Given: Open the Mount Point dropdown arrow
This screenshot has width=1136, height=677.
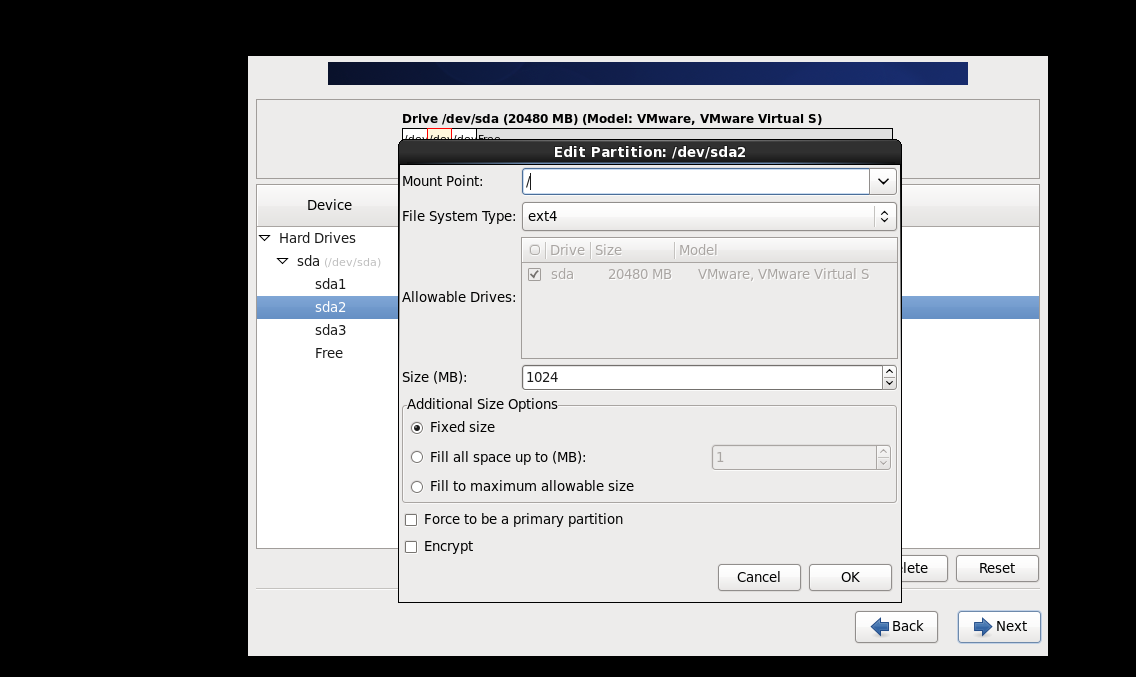Looking at the screenshot, I should 883,181.
